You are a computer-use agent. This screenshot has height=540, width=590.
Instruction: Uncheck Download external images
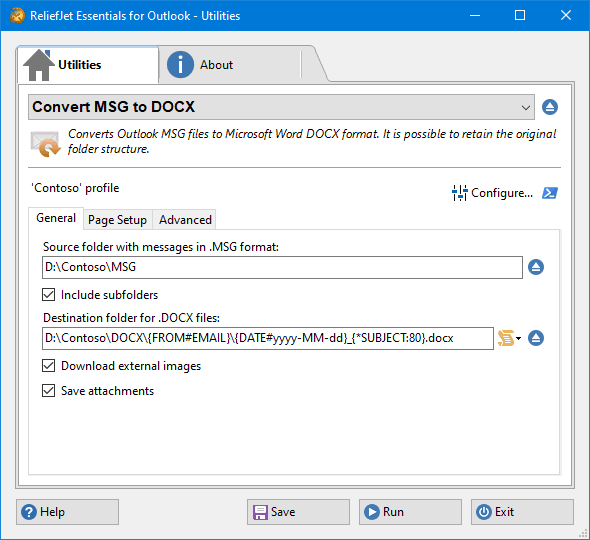click(49, 366)
